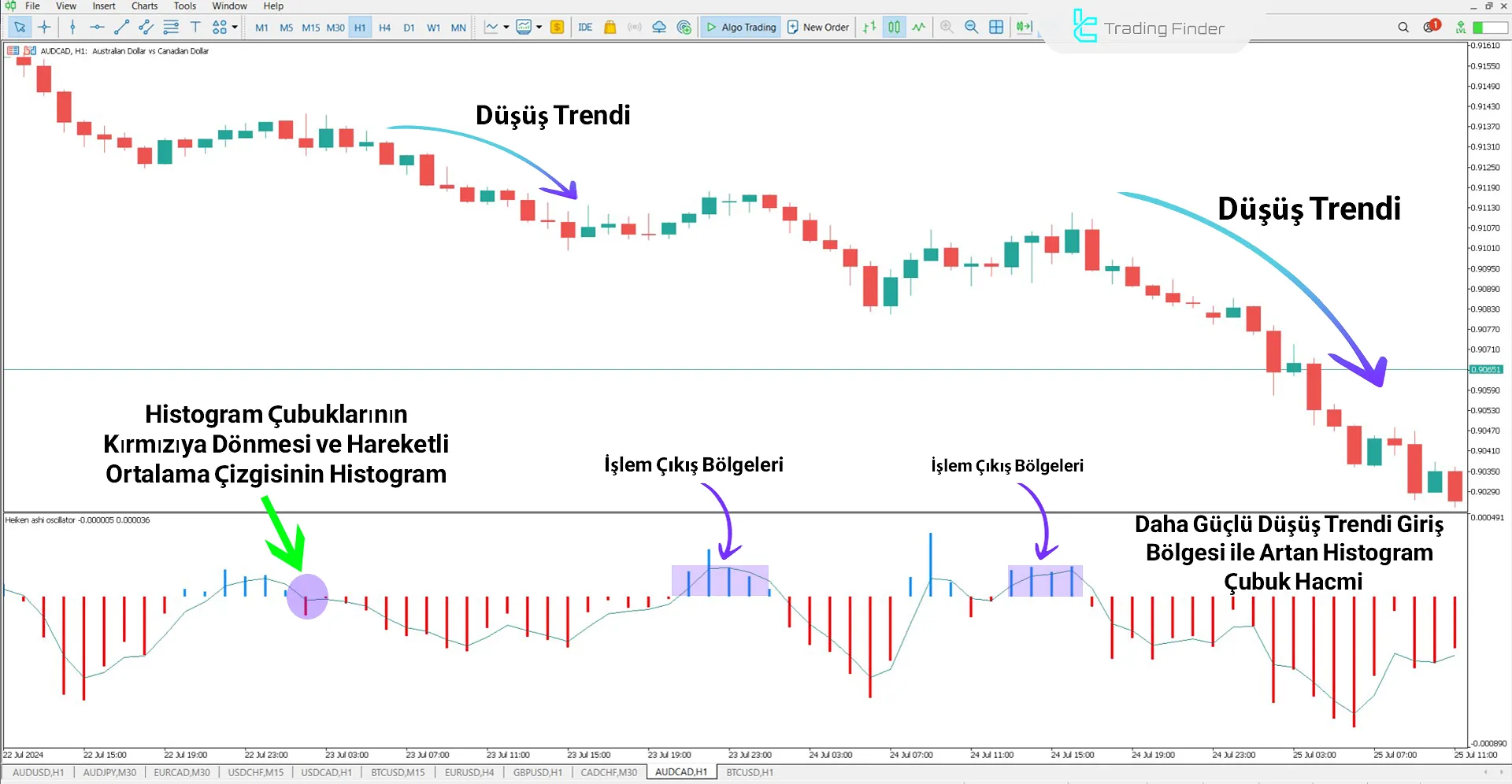
Task: Expand the chart templates dropdown arrow
Action: tap(539, 28)
